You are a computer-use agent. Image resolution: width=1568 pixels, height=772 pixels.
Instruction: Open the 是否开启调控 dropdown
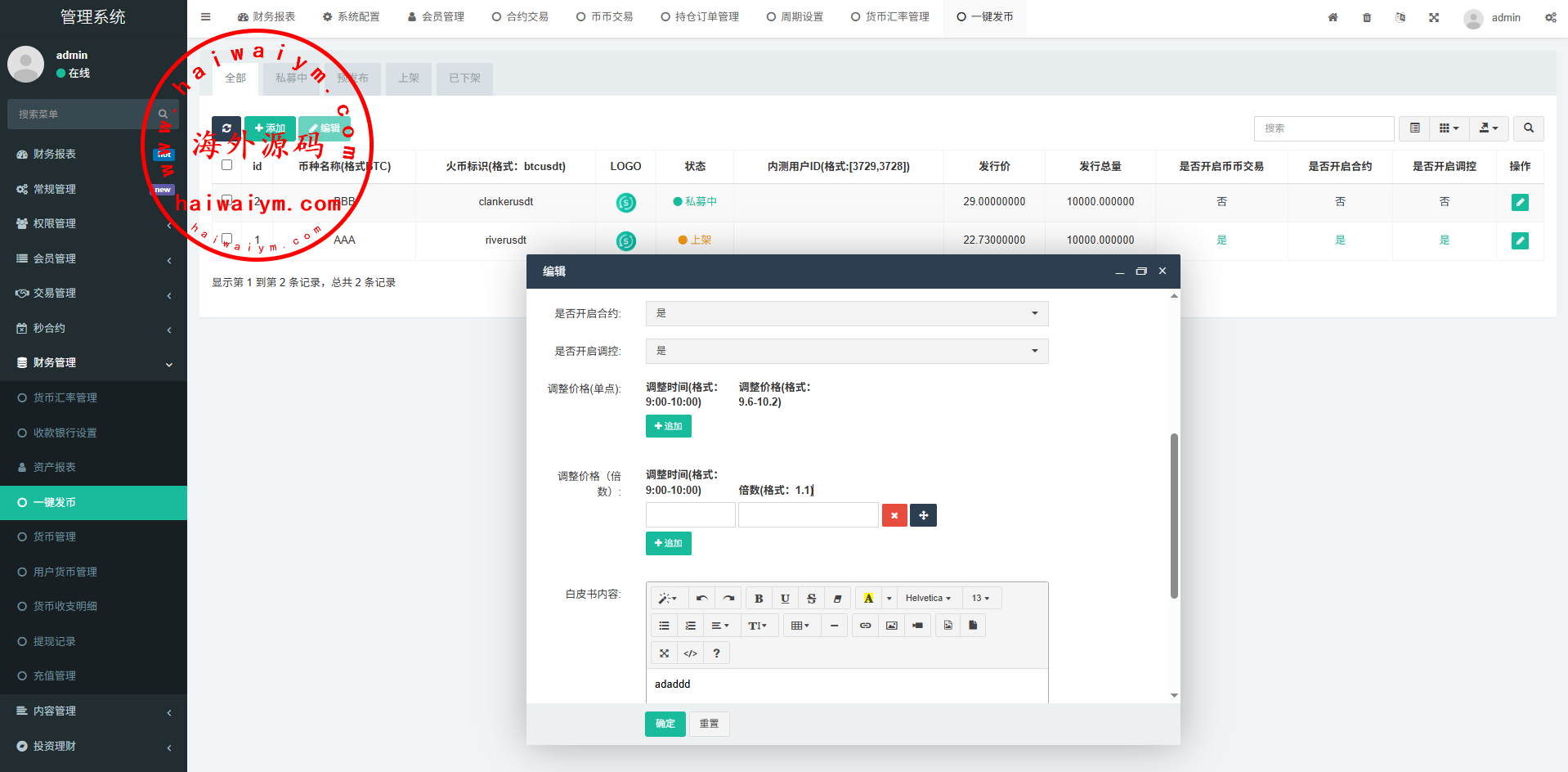point(846,351)
